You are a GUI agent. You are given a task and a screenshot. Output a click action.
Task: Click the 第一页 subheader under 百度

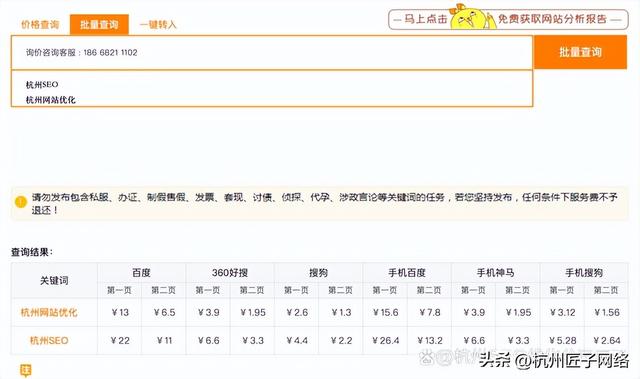click(x=120, y=290)
